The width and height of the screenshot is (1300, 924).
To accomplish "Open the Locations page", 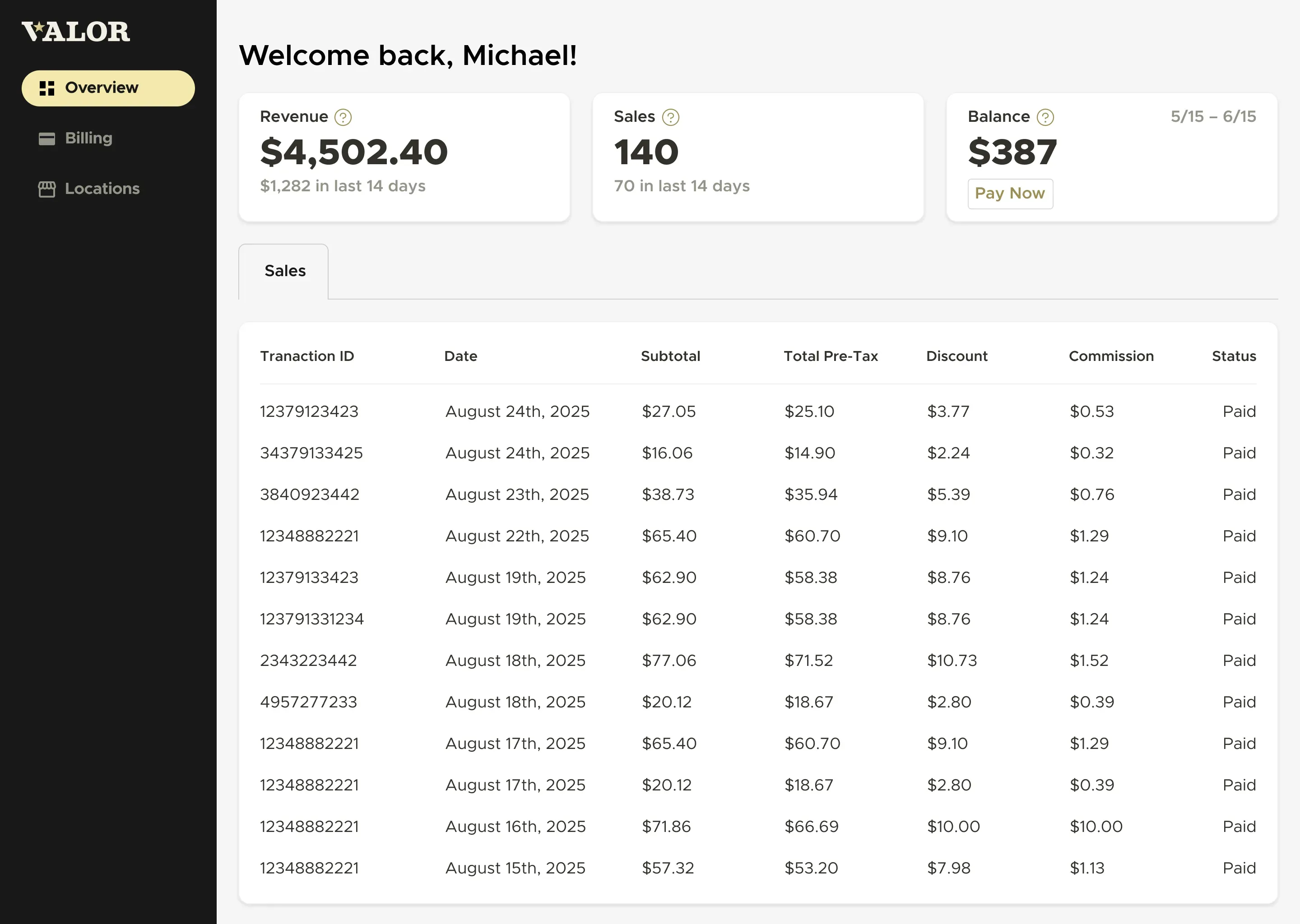I will tap(102, 188).
